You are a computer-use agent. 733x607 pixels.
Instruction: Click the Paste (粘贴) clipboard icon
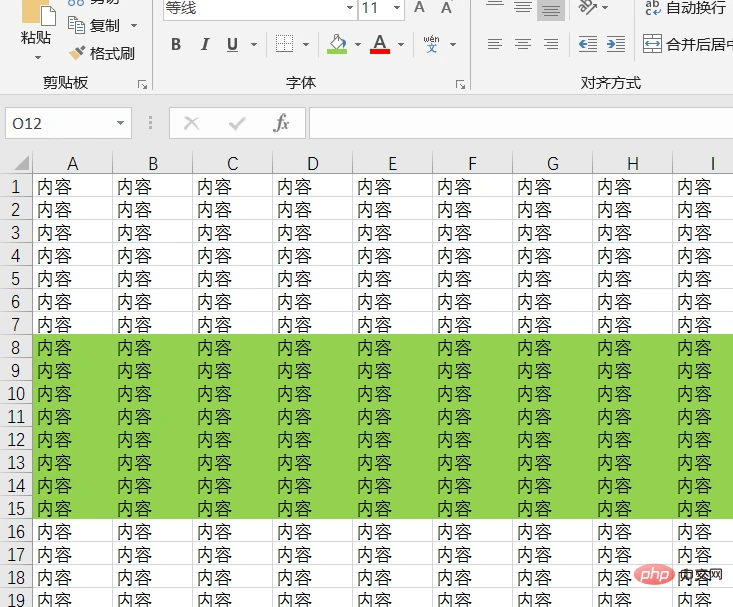[38, 13]
